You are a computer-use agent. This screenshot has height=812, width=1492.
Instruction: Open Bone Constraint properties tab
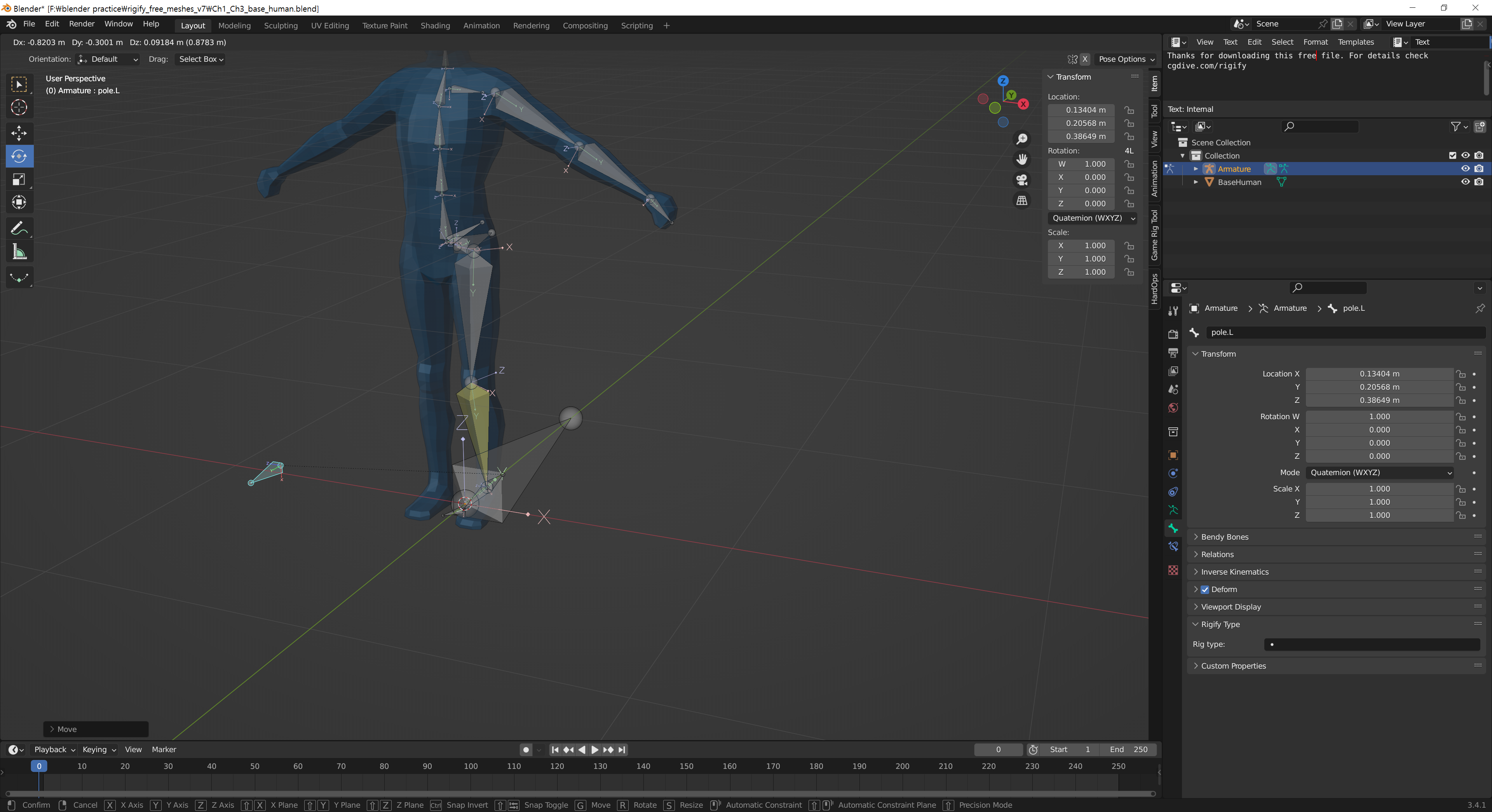(1173, 546)
